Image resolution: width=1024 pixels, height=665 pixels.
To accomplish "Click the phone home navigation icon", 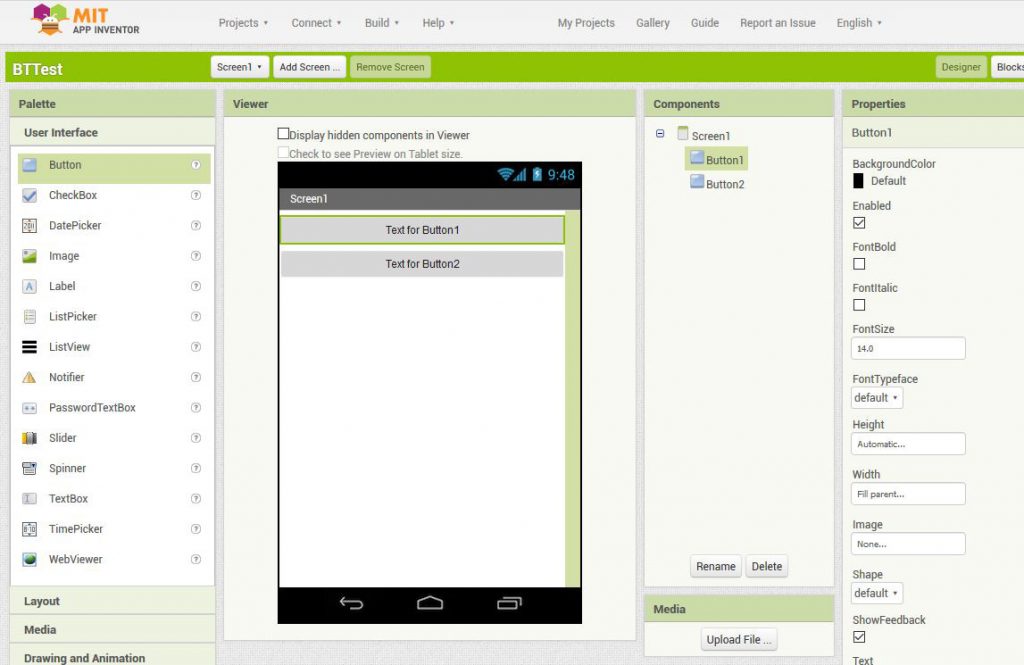I will click(430, 602).
